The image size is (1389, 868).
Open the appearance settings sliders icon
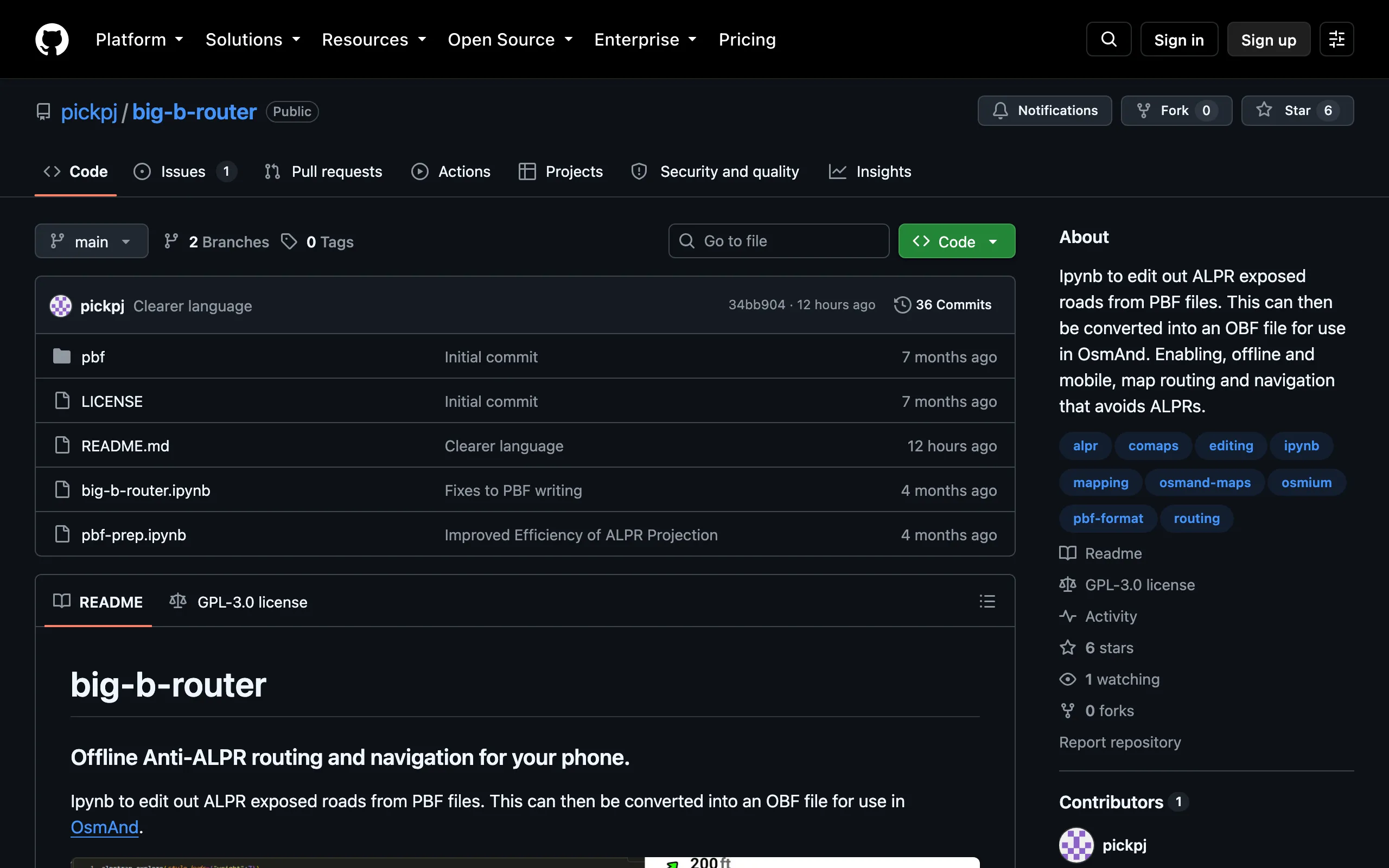[x=1336, y=40]
